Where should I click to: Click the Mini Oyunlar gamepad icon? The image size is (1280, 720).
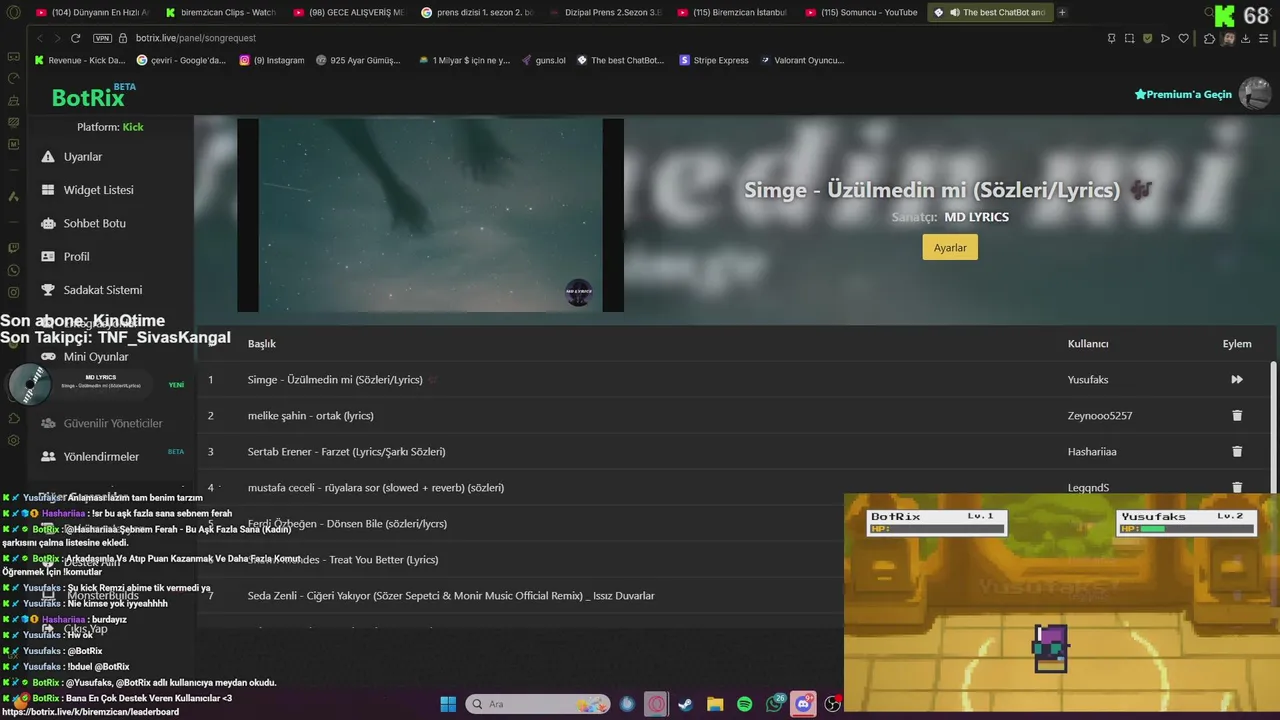point(48,357)
